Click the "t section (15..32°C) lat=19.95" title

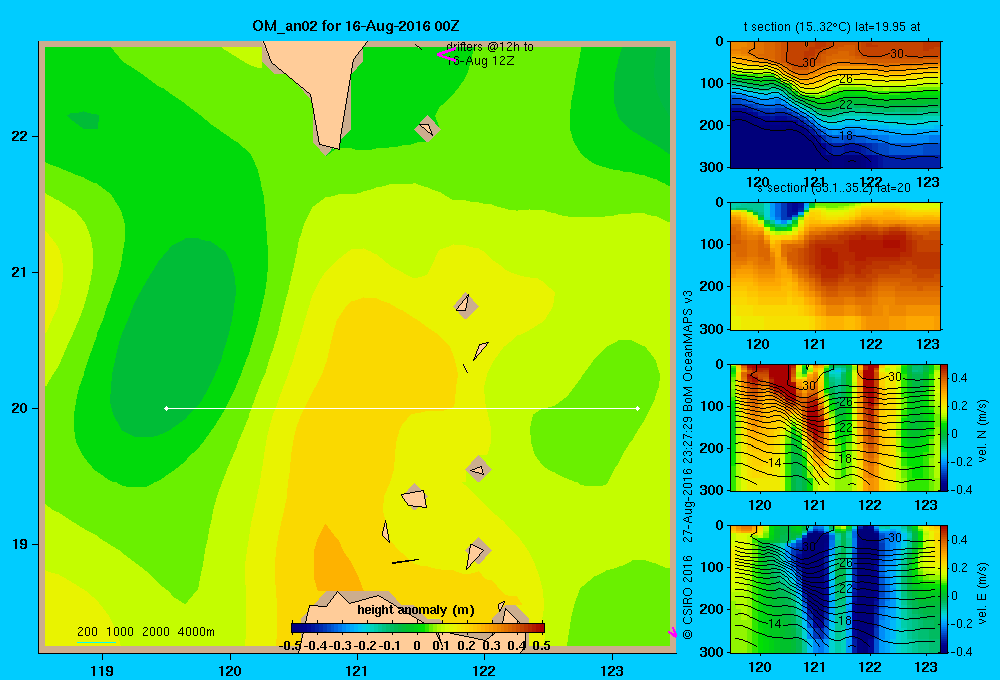[x=832, y=27]
